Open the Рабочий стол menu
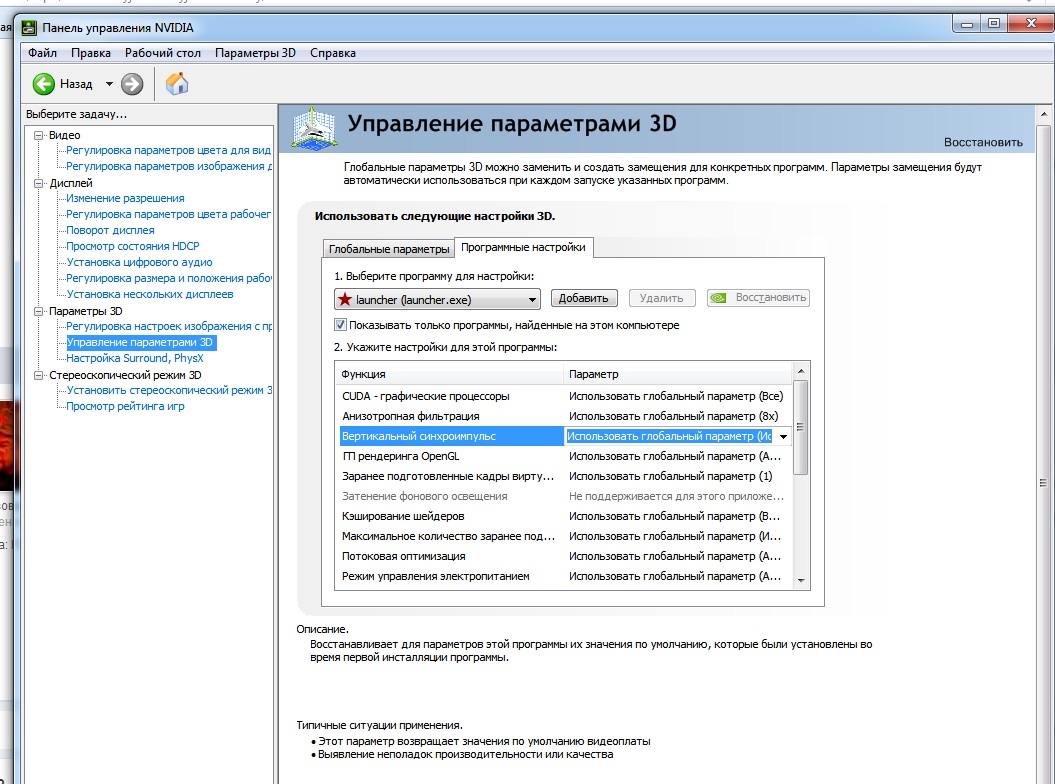Viewport: 1055px width, 784px height. click(163, 52)
